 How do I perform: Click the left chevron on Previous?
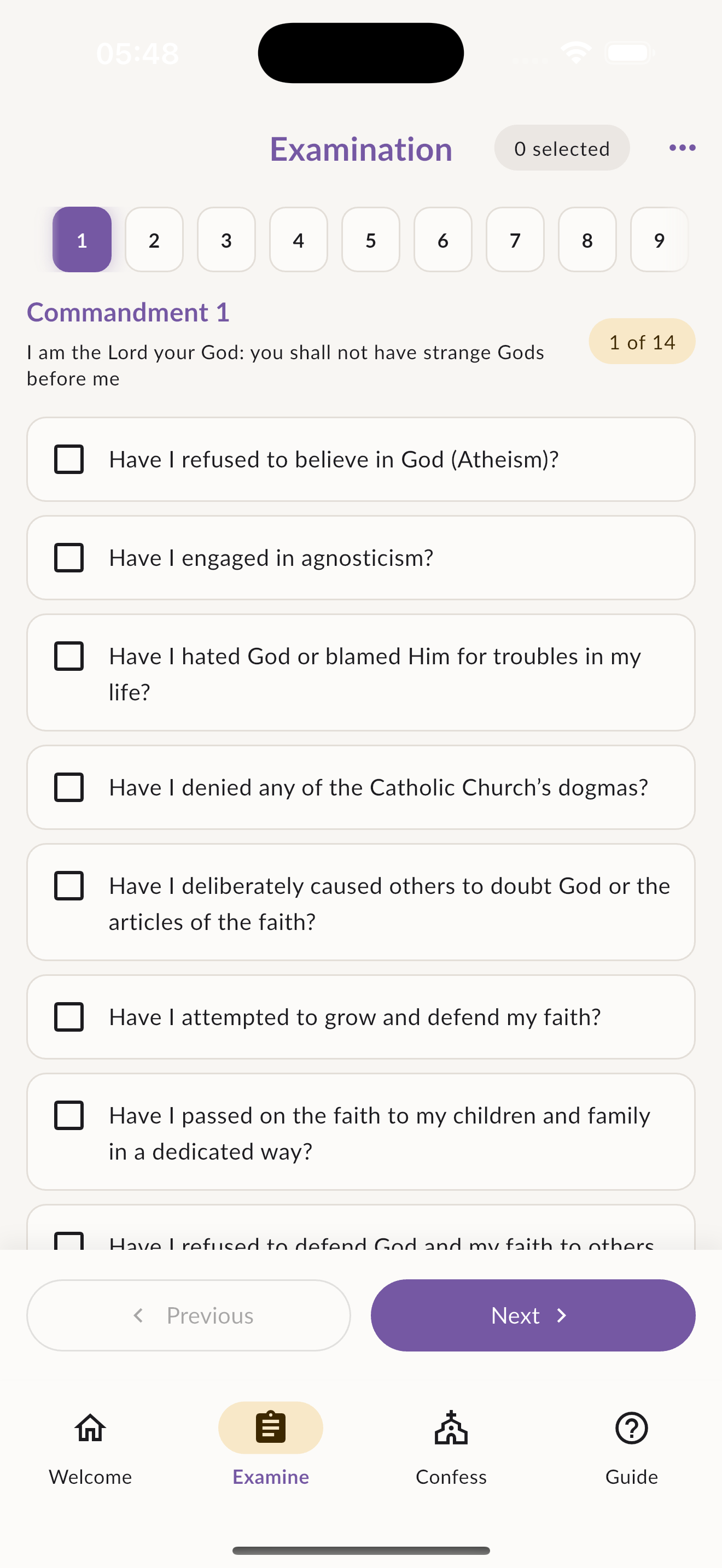[139, 1316]
